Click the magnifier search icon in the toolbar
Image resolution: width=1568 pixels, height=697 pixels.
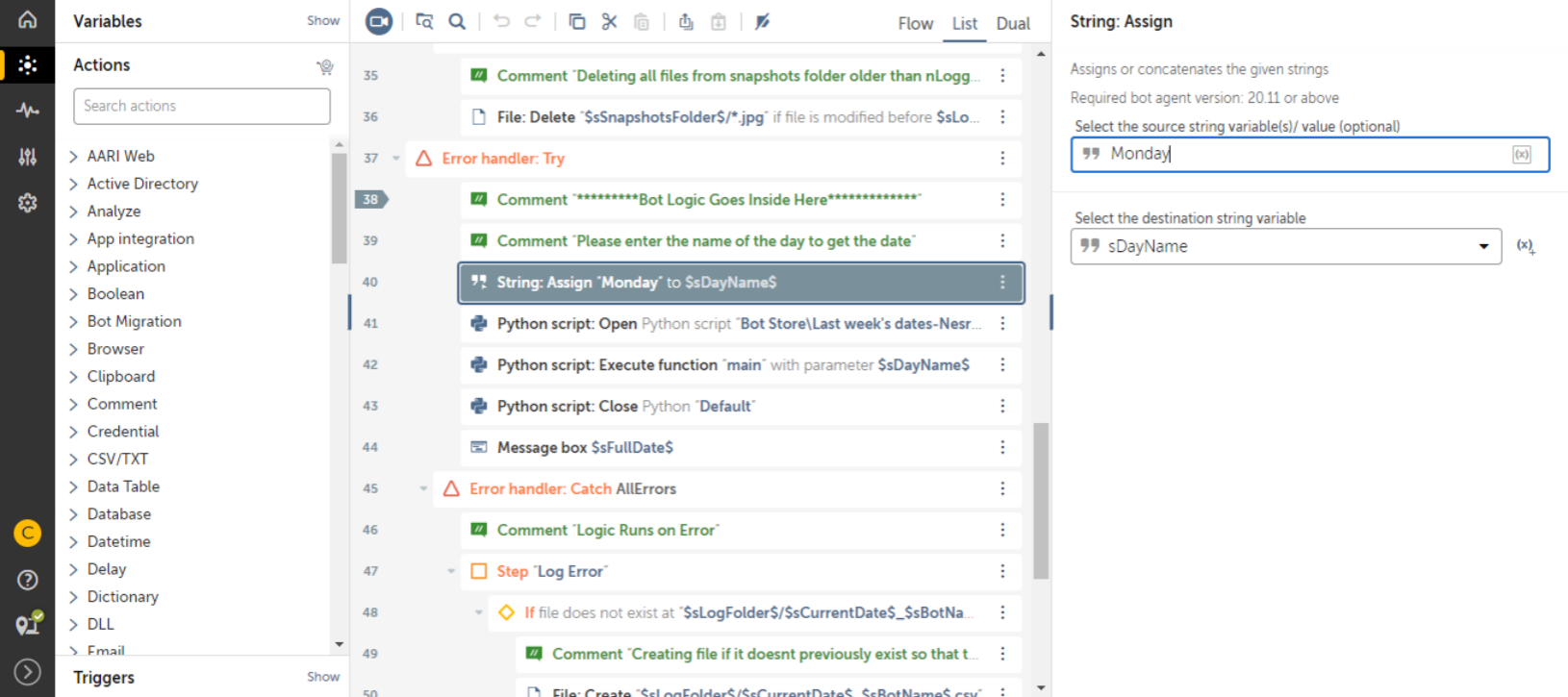coord(458,21)
